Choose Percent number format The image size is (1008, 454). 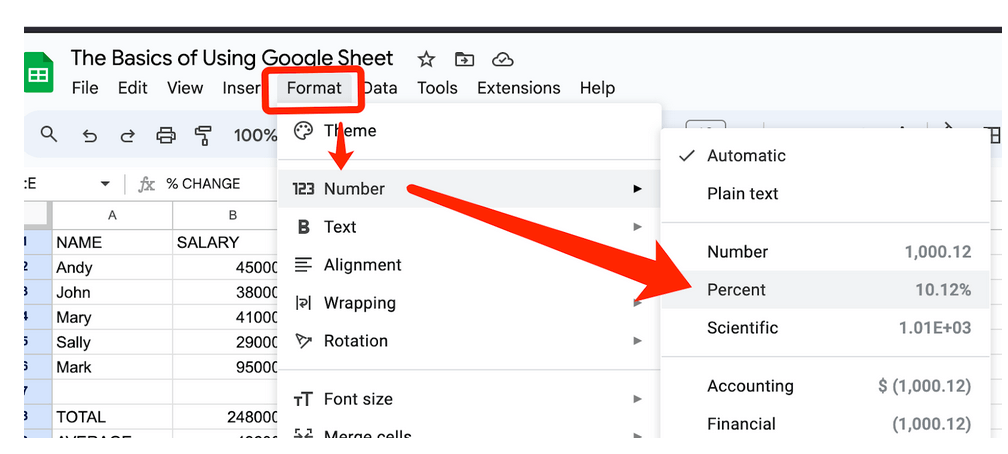coord(736,290)
